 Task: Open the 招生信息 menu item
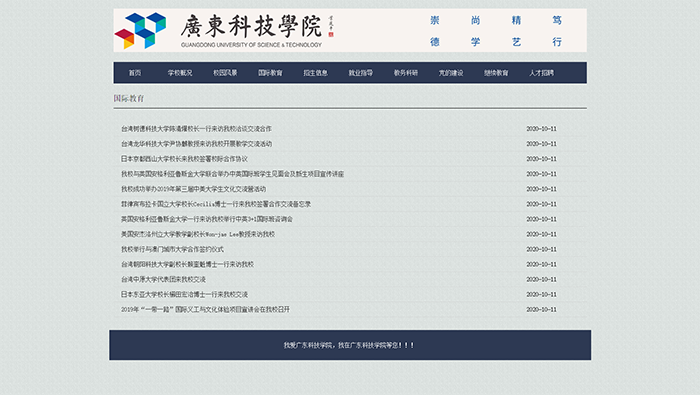point(316,73)
